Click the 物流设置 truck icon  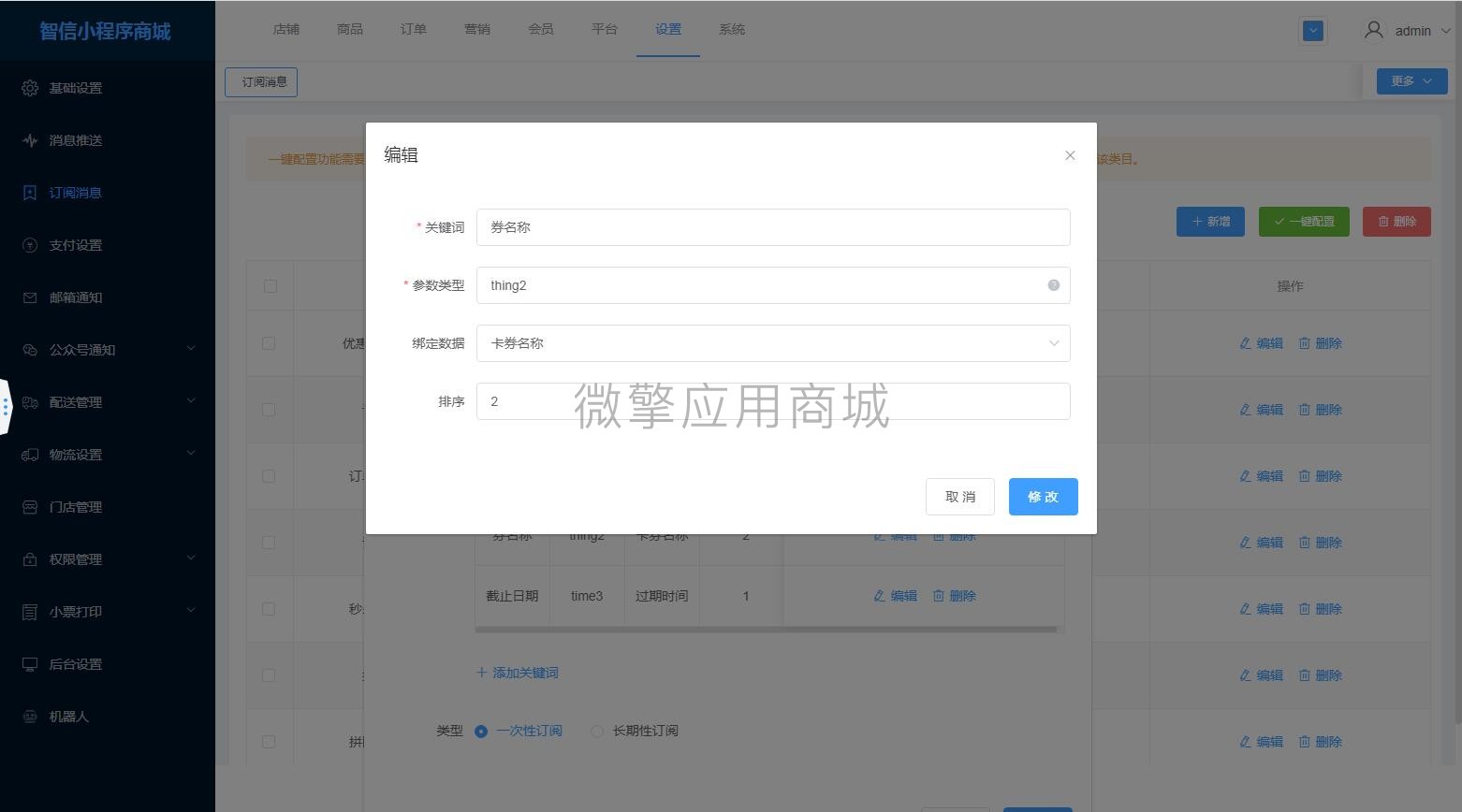coord(30,455)
